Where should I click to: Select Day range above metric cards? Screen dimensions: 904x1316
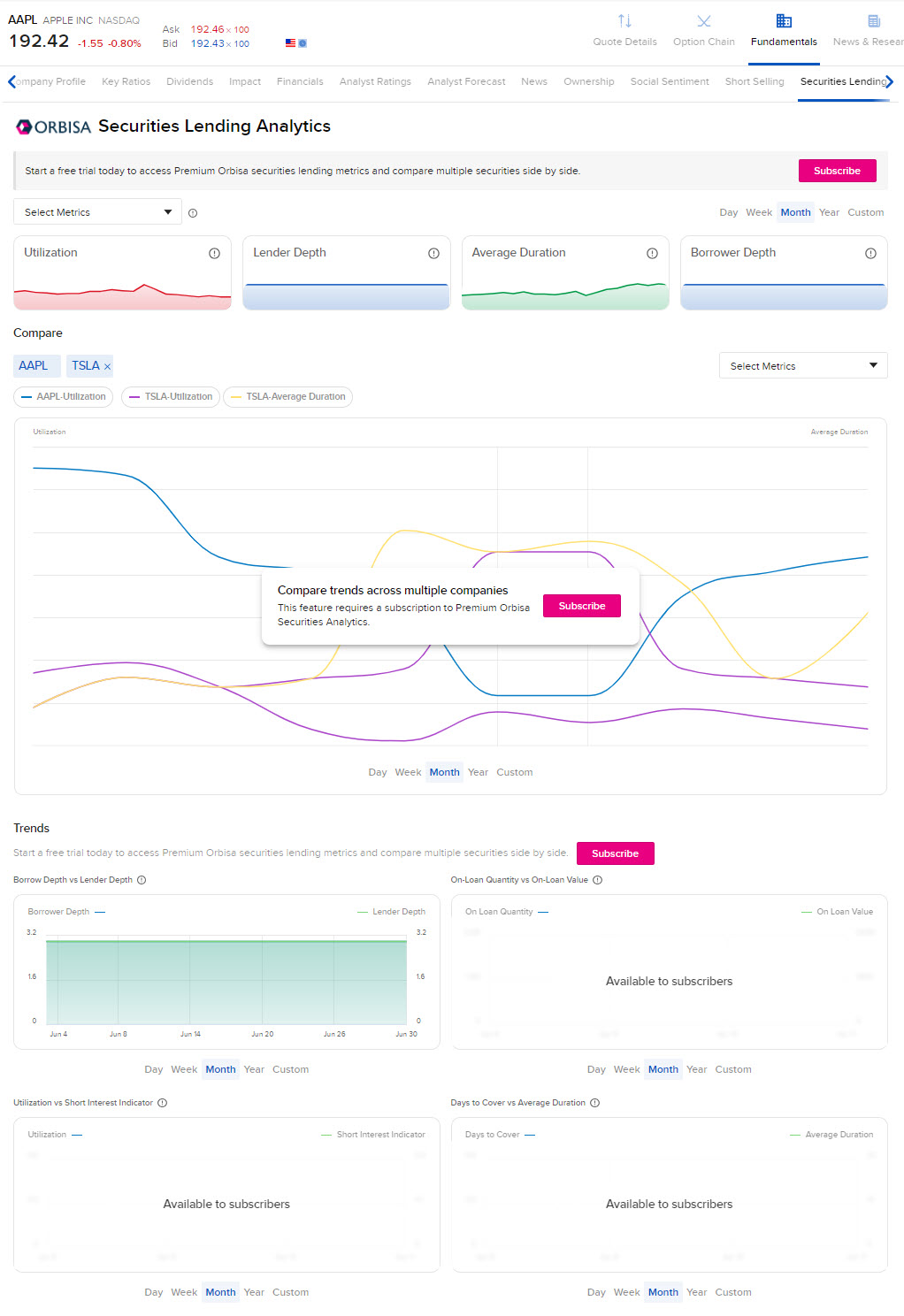729,212
